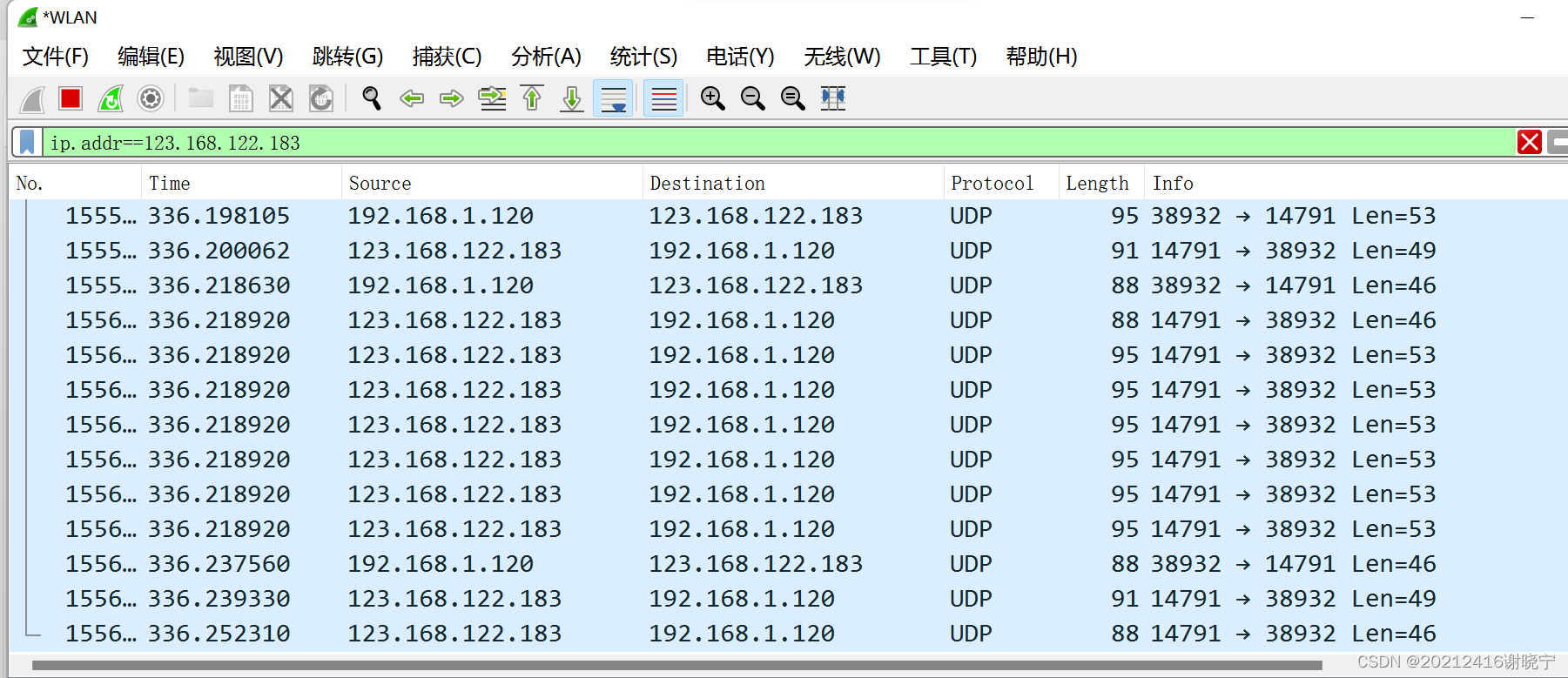Sort packets by the Time column header

241,183
